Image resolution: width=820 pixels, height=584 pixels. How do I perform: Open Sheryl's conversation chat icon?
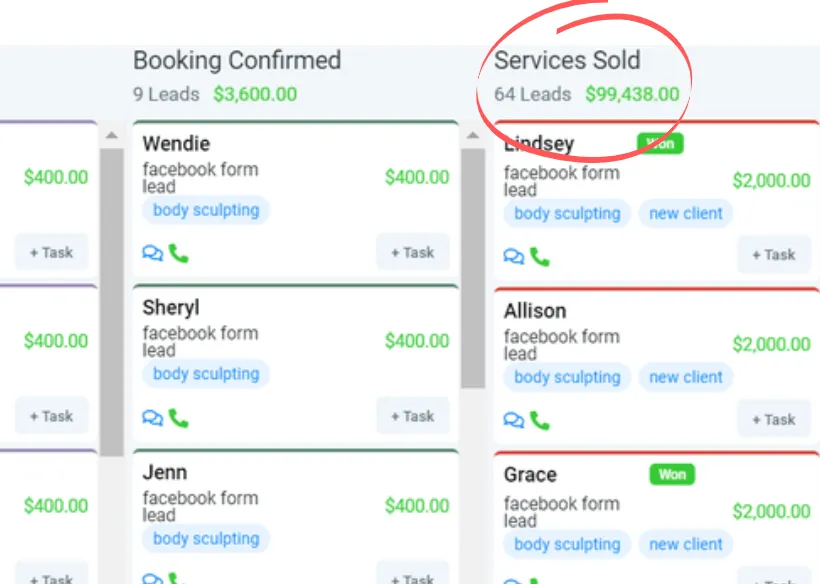click(153, 418)
